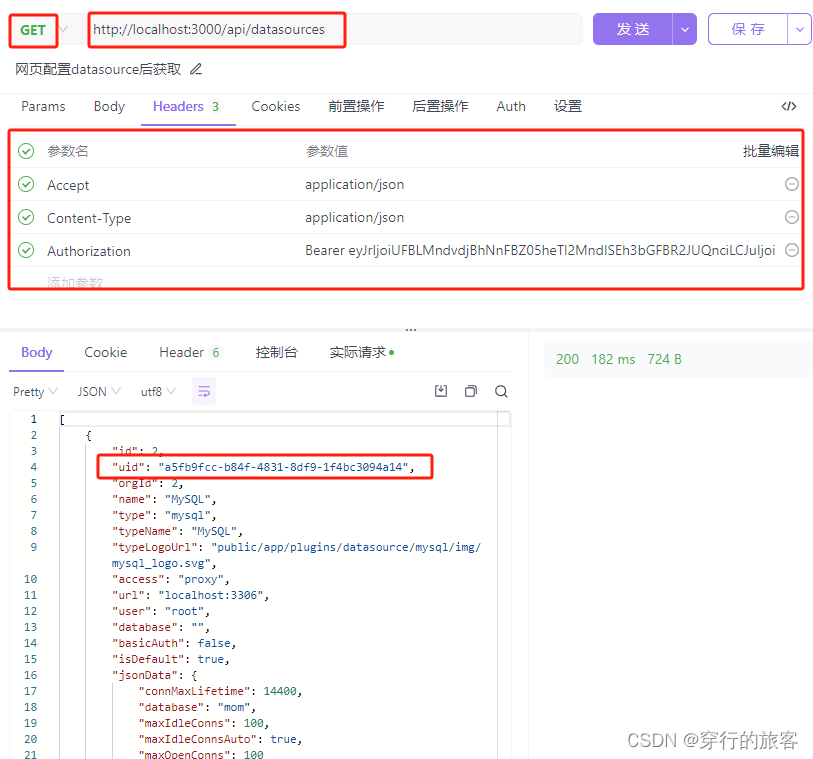
Task: Remove the Content-Type header with its minus icon
Action: (791, 217)
